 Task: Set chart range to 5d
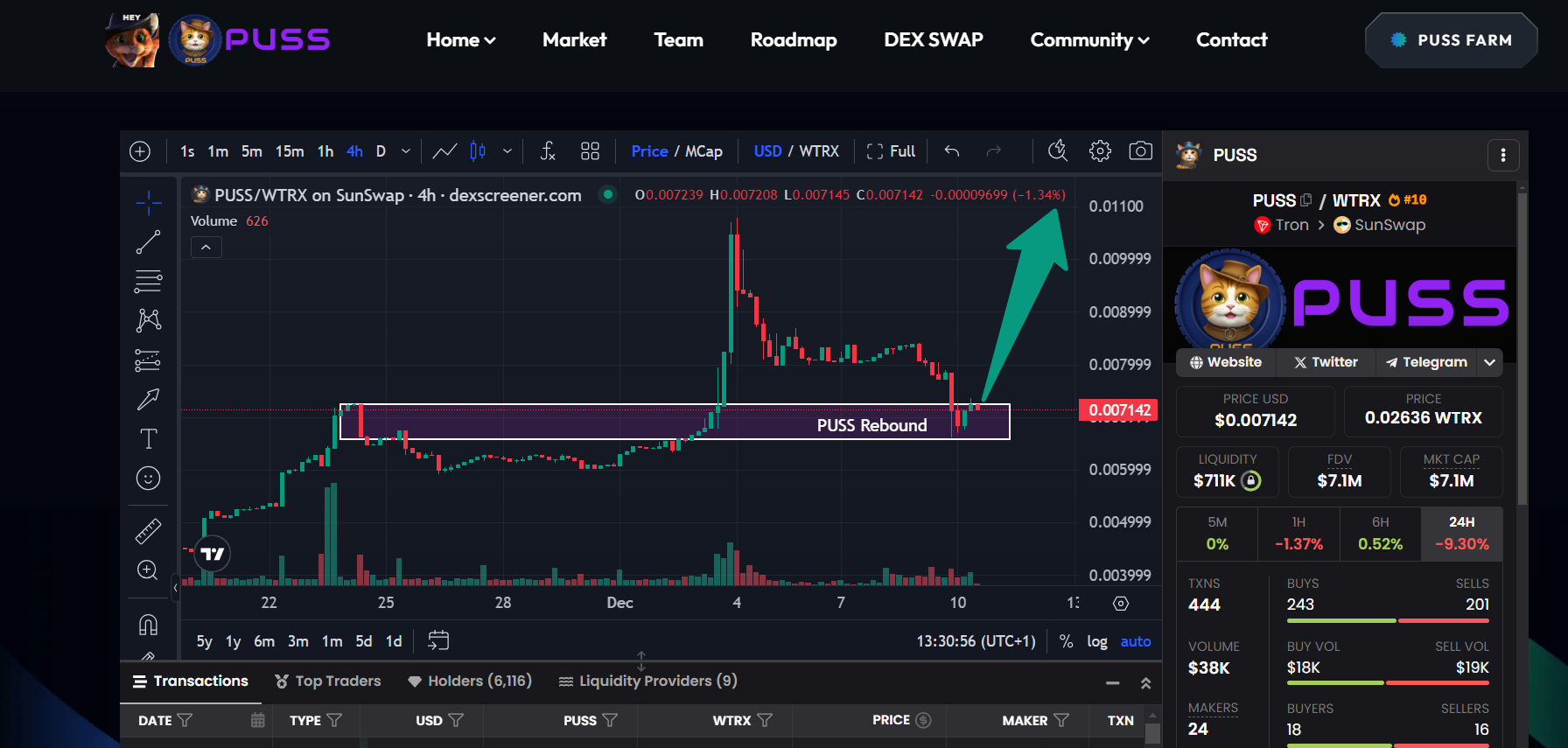[x=364, y=641]
